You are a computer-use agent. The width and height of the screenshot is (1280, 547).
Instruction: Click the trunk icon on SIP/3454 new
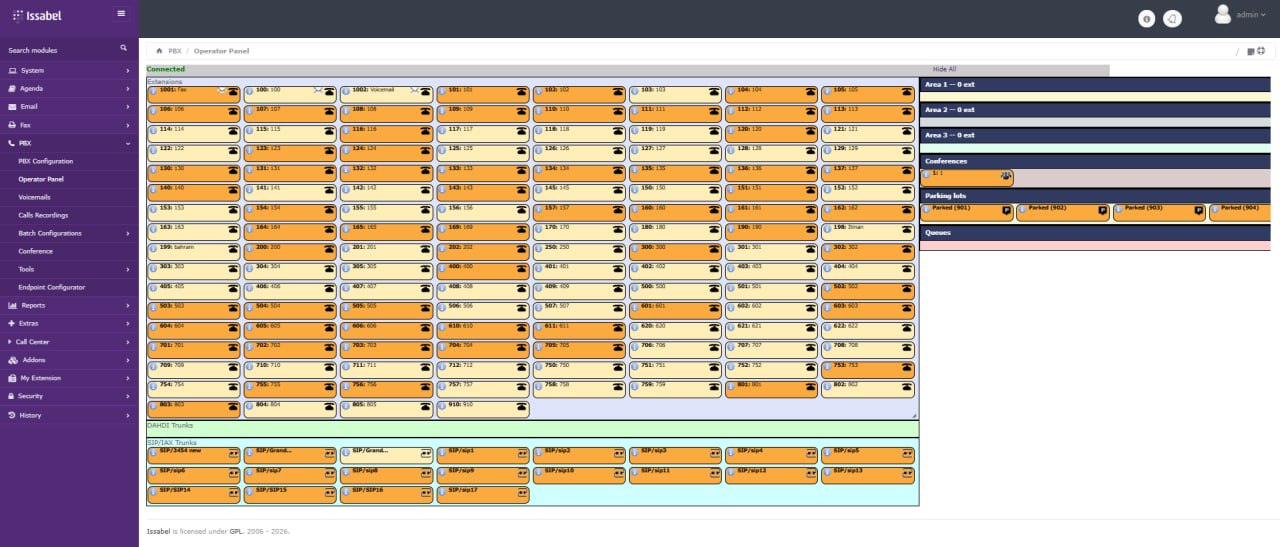click(233, 453)
